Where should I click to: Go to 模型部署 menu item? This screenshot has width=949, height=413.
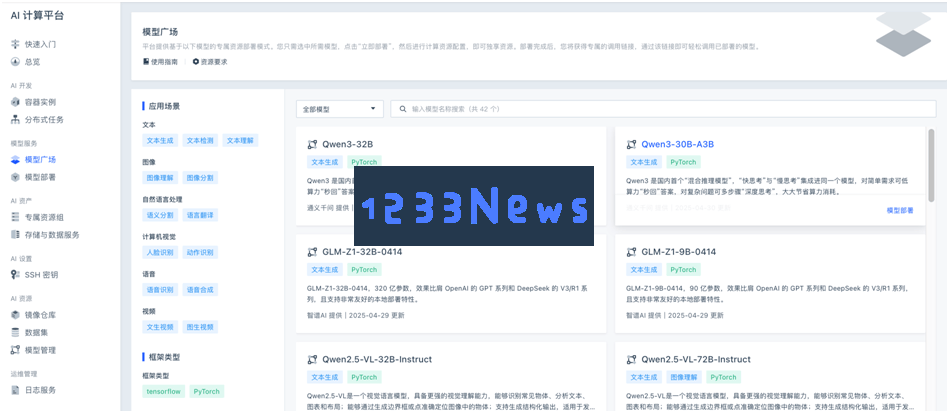pyautogui.click(x=41, y=177)
